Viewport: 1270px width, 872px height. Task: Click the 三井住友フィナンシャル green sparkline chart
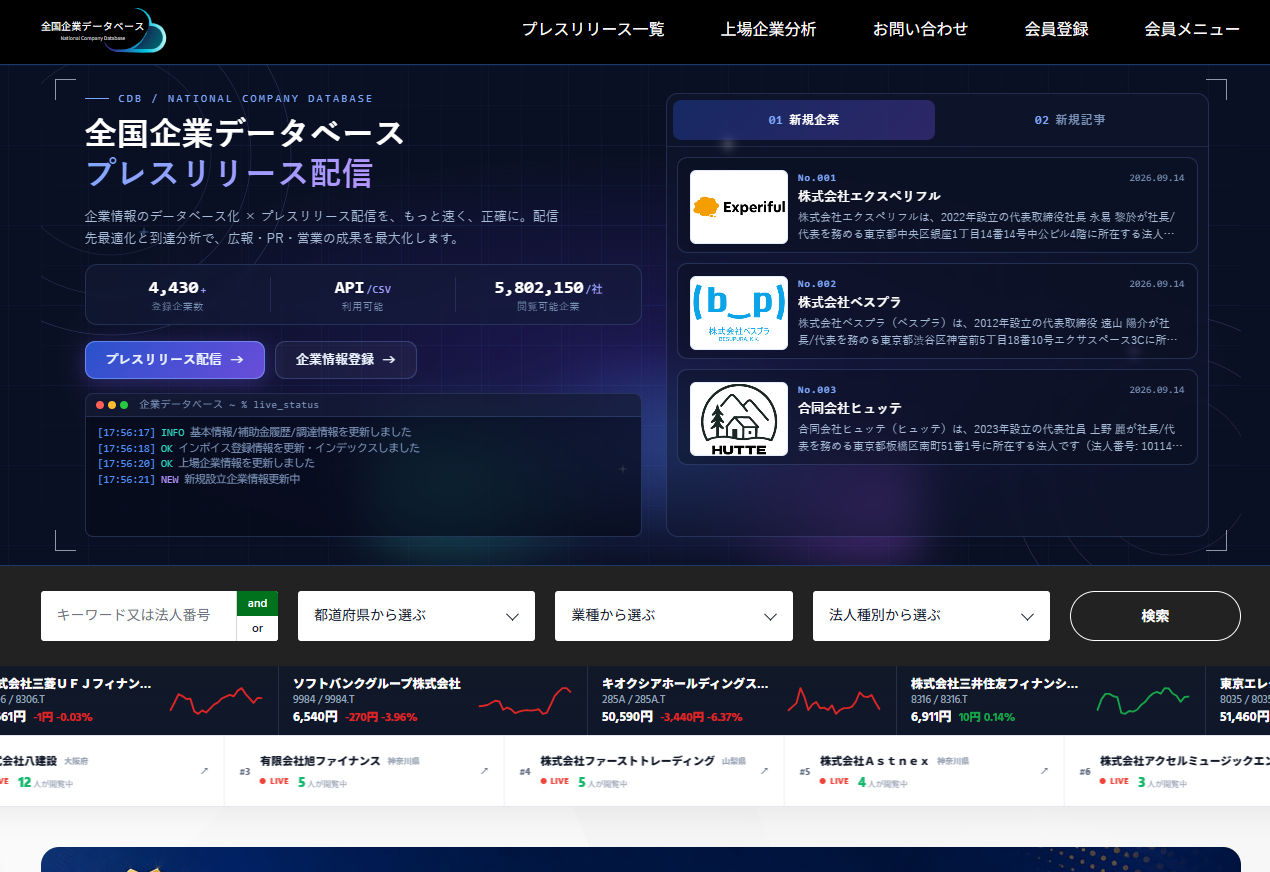1142,700
